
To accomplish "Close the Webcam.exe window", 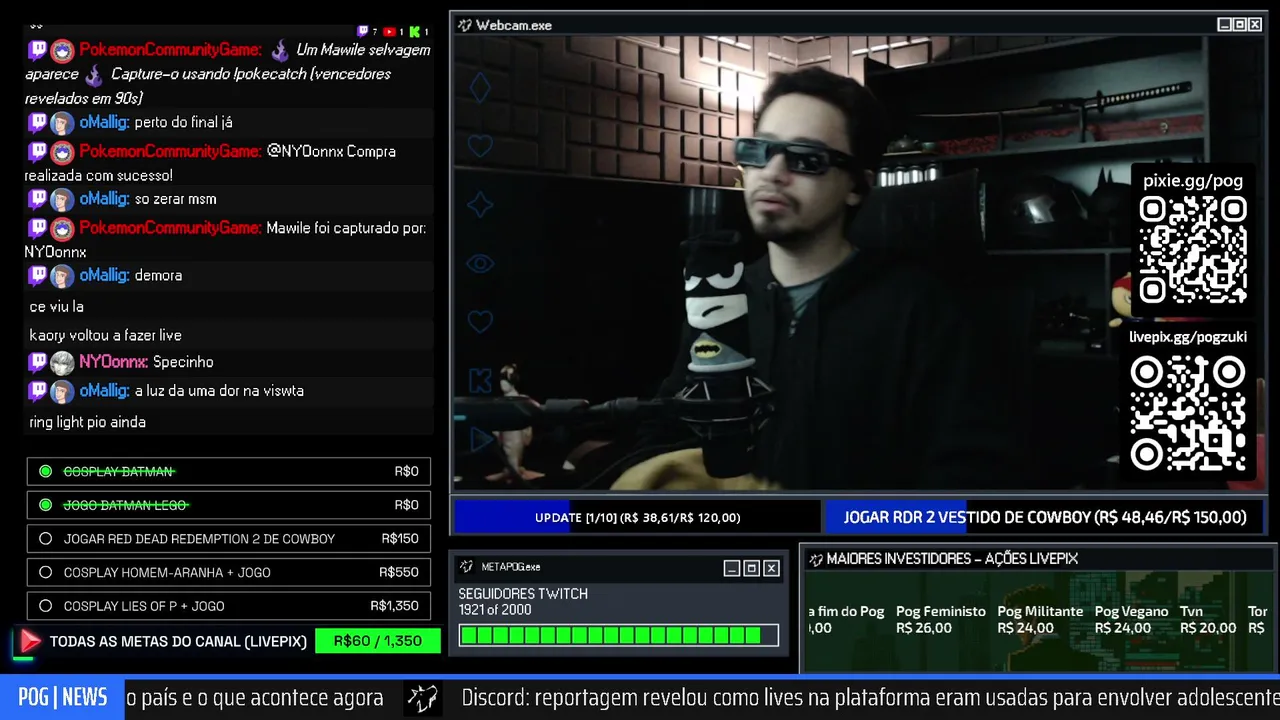I will point(1255,25).
